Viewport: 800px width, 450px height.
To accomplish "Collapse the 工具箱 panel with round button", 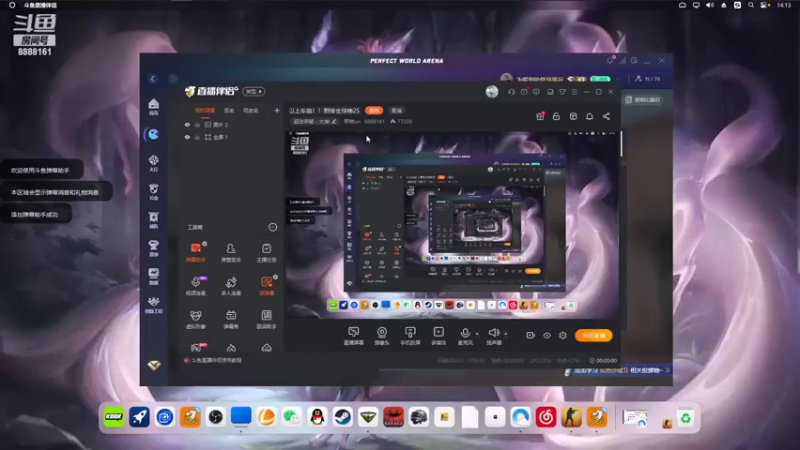I will (273, 227).
